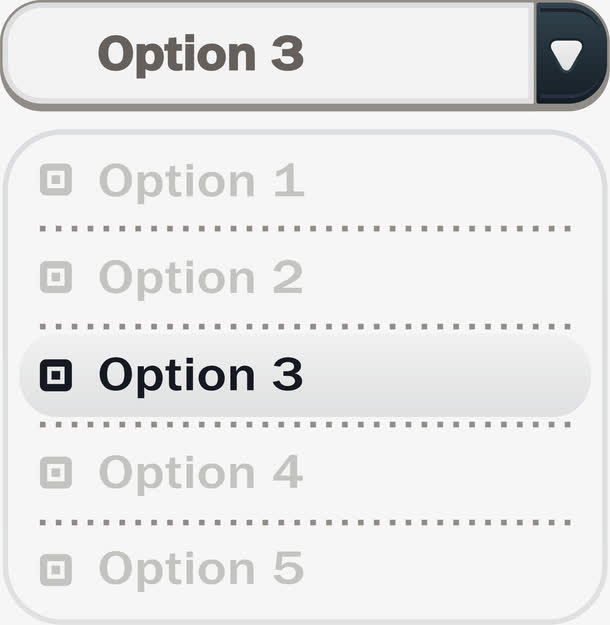
Task: Click the dark rounded end of the dropdown
Action: (571, 54)
